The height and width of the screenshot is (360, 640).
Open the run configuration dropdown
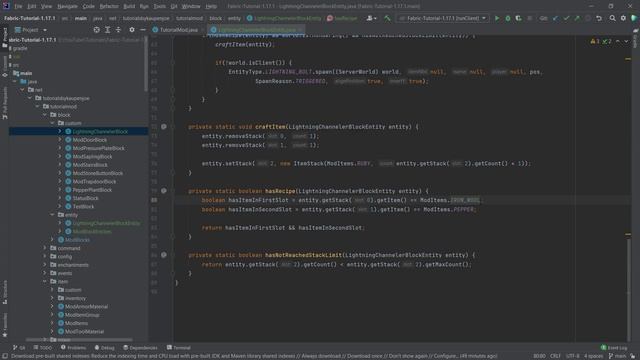(443, 18)
